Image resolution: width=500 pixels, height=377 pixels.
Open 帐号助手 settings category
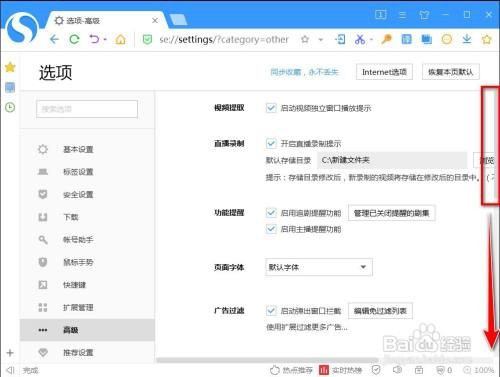(x=87, y=240)
